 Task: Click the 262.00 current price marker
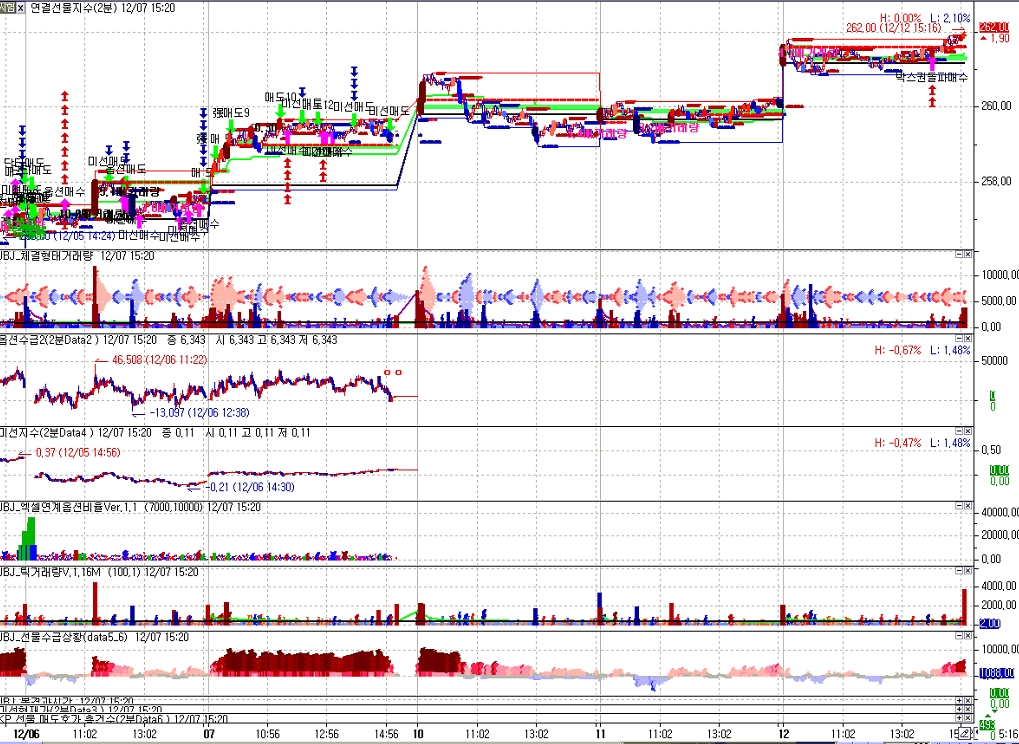point(993,27)
